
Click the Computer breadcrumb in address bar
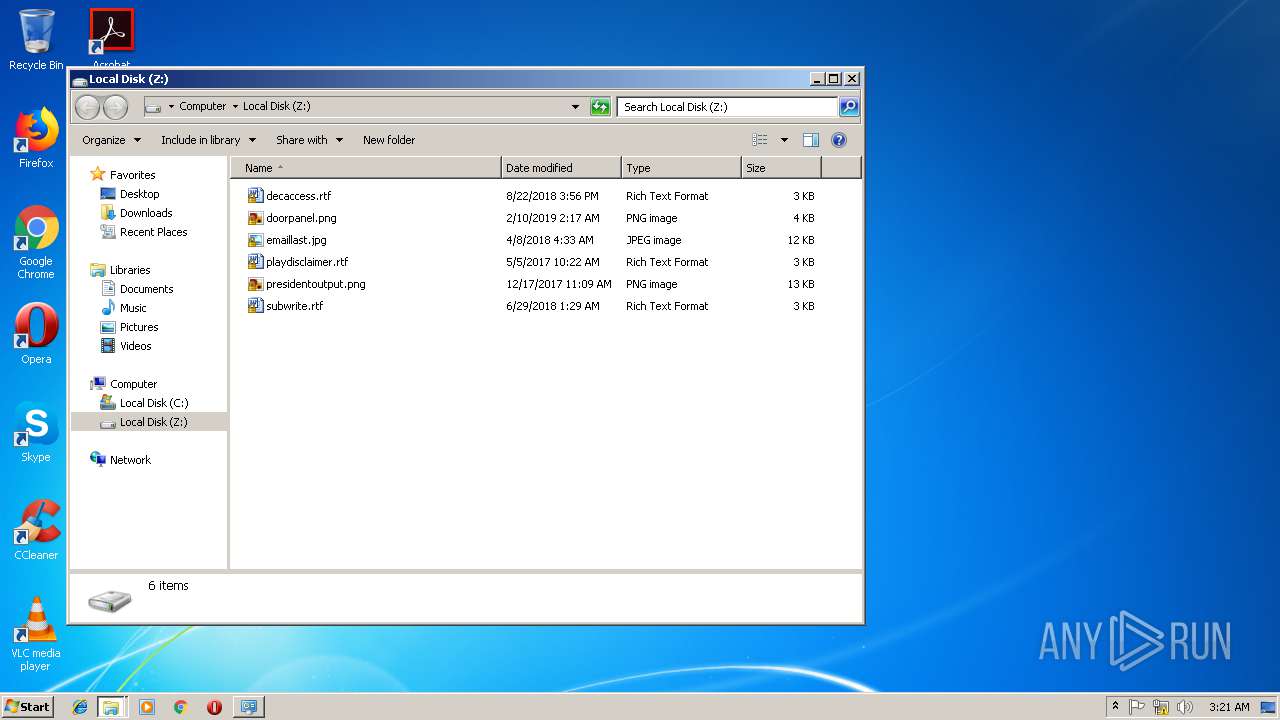click(x=203, y=106)
